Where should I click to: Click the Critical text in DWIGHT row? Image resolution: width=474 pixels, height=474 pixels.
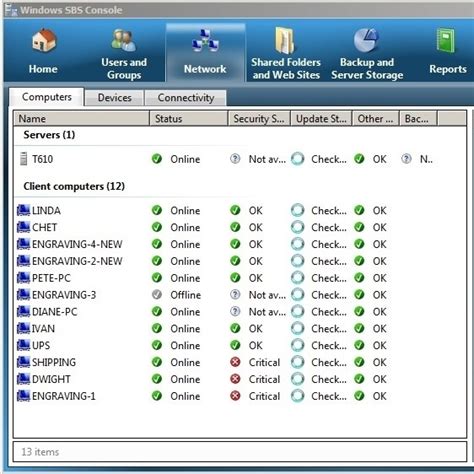(264, 379)
